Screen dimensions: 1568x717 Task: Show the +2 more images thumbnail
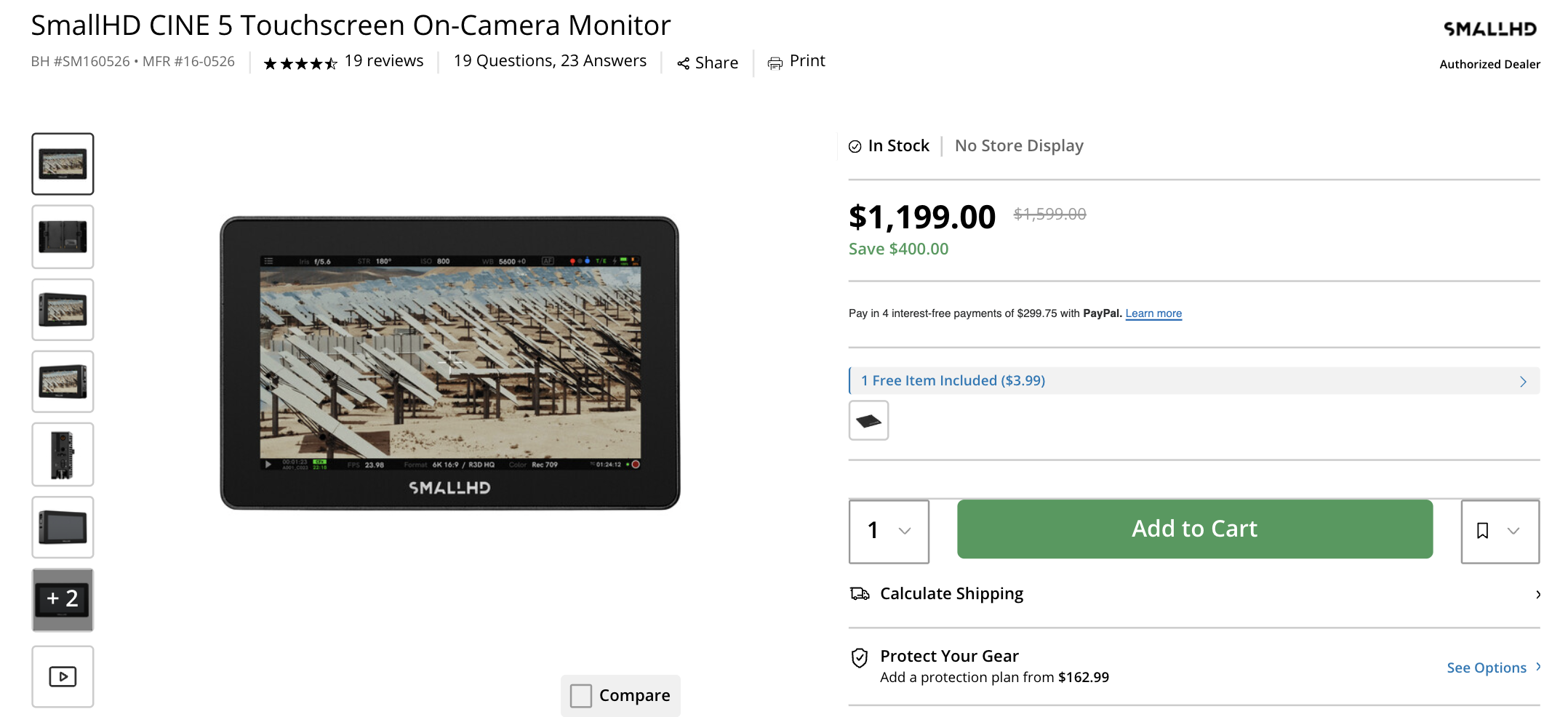coord(63,600)
